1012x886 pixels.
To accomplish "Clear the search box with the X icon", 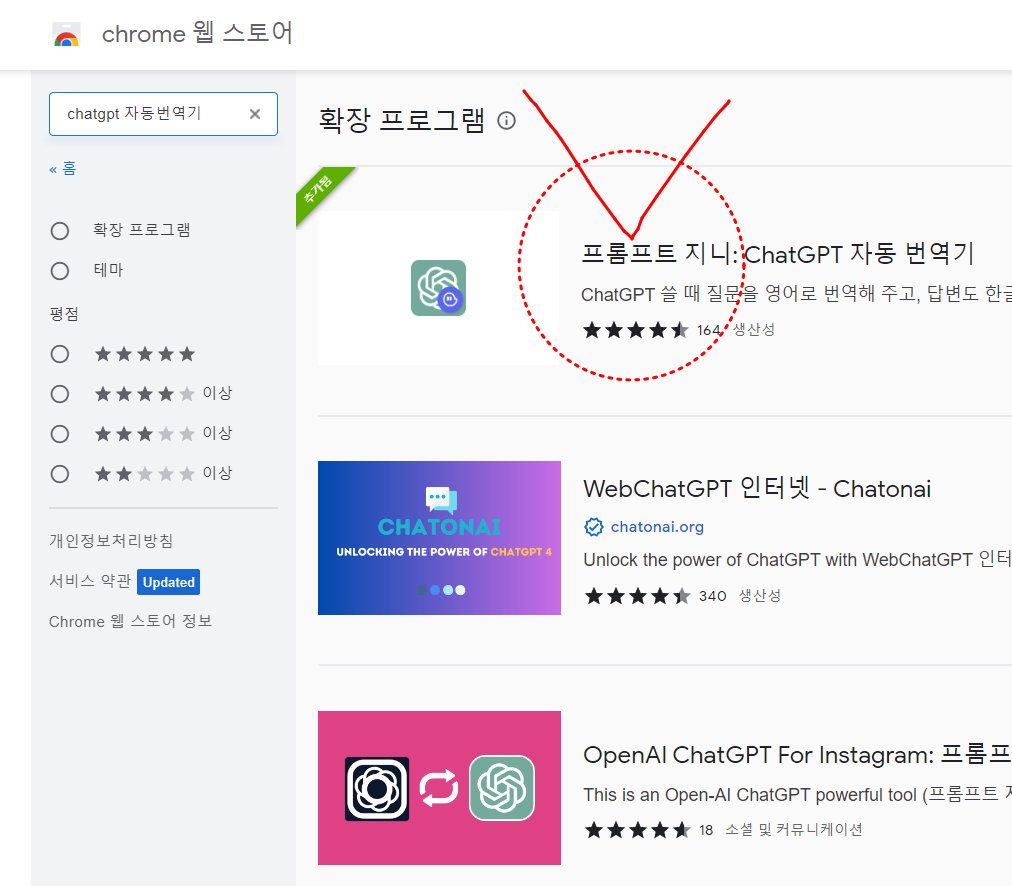I will [x=255, y=114].
